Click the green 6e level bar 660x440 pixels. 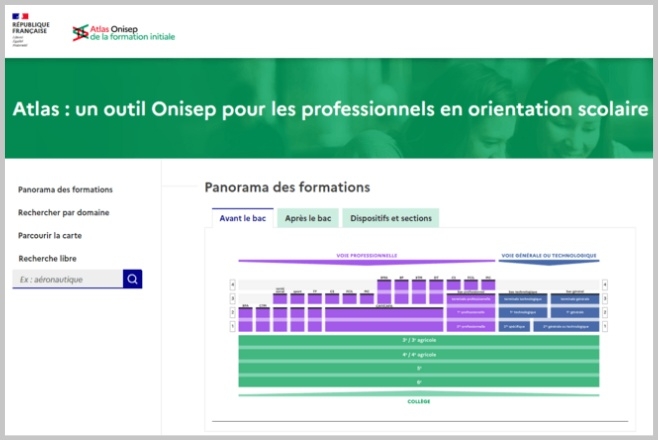[418, 380]
